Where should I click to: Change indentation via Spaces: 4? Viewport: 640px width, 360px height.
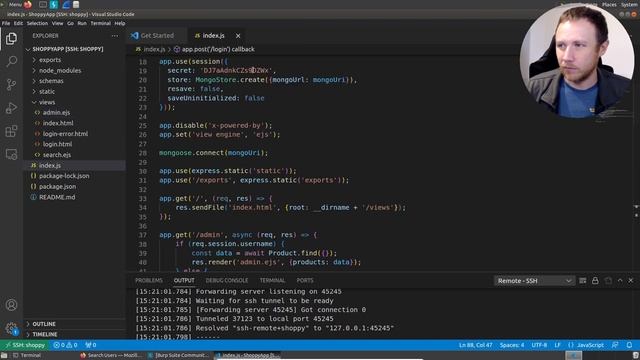click(x=512, y=345)
